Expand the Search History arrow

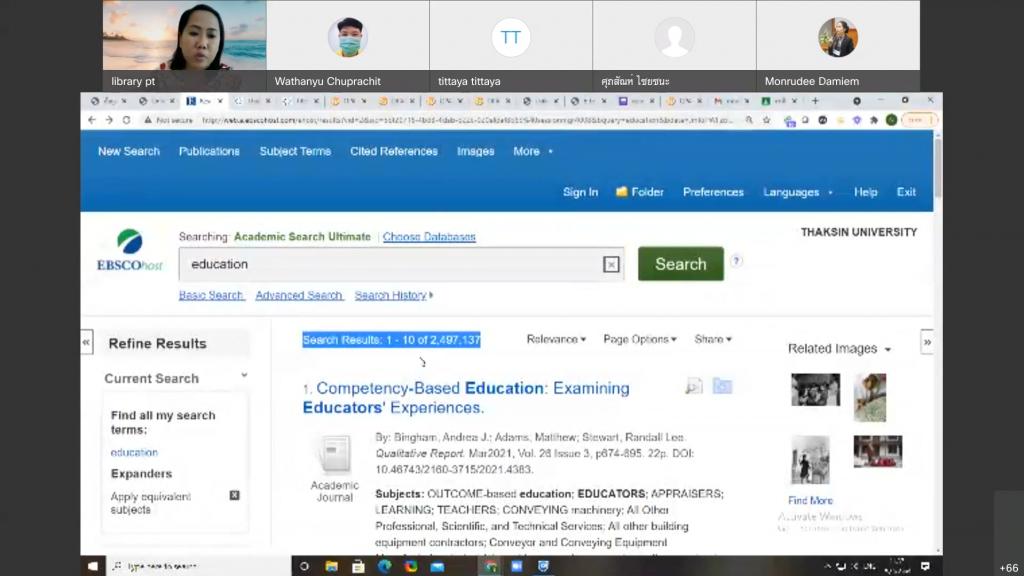[431, 295]
